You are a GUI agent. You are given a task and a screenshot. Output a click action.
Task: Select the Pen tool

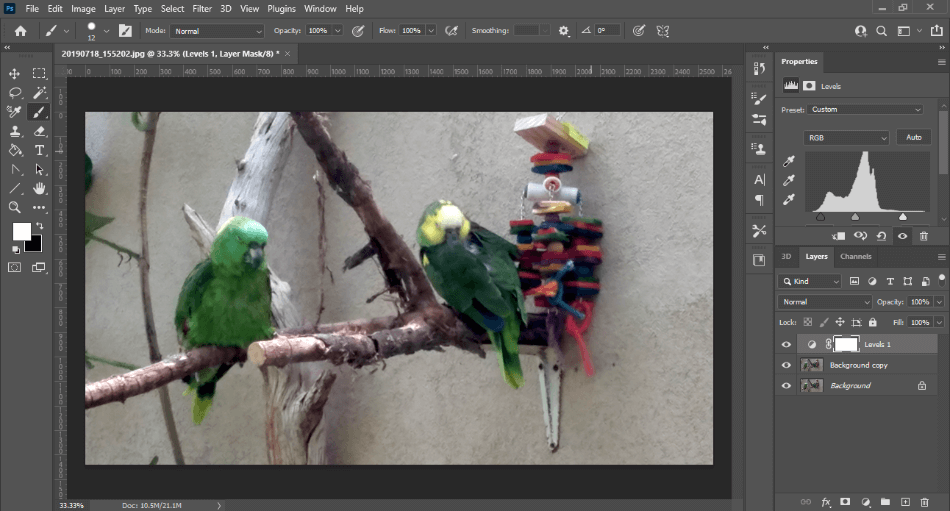pyautogui.click(x=15, y=170)
